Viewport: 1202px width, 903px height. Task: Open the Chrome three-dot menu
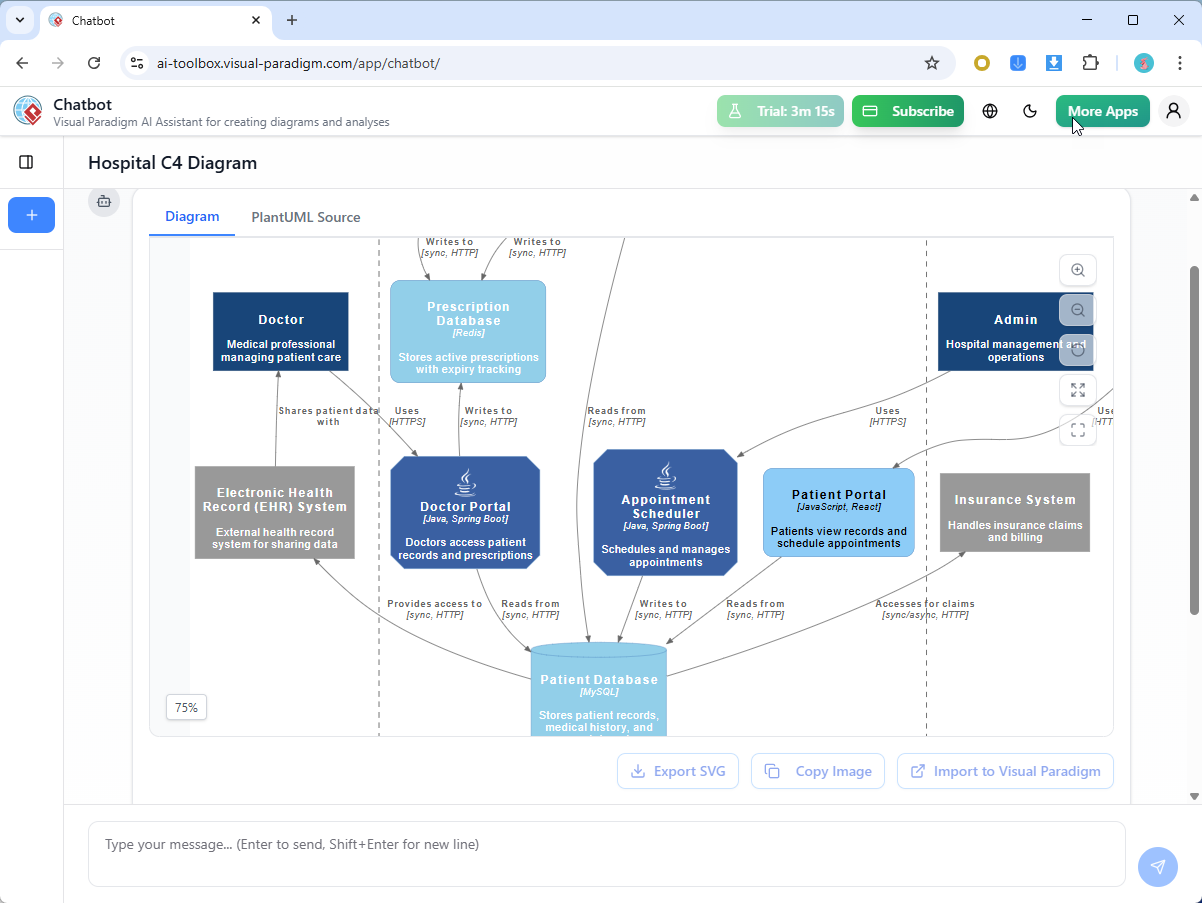[1182, 62]
